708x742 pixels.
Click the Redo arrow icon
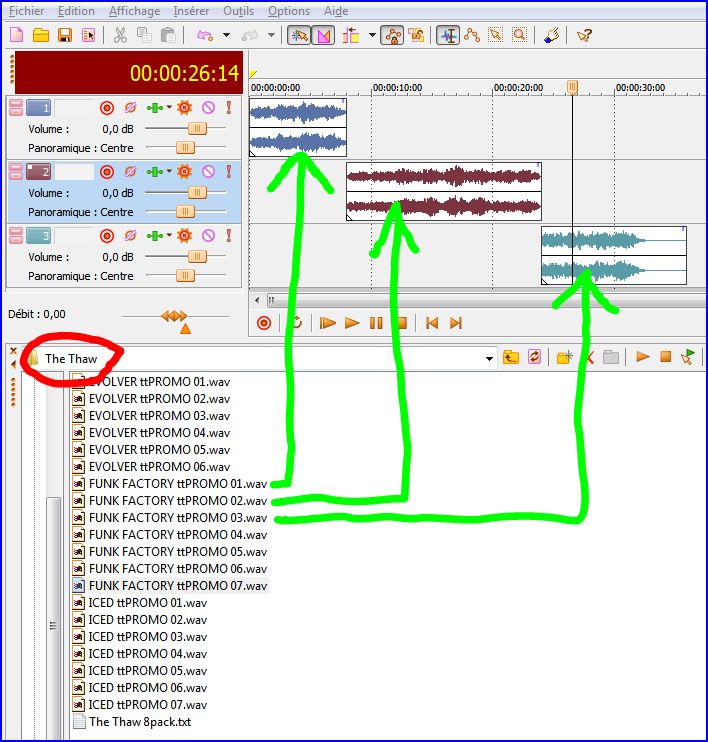coord(250,35)
